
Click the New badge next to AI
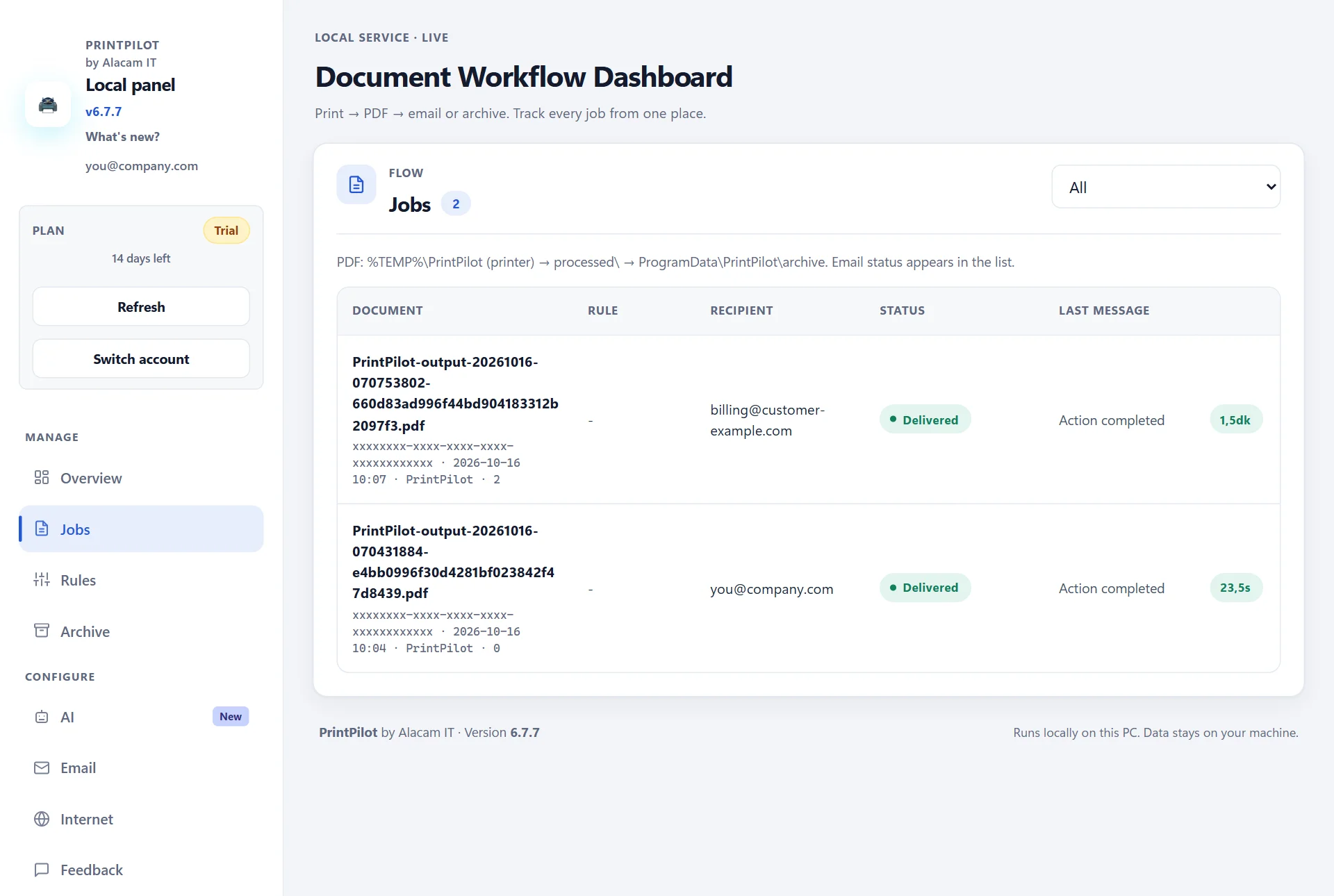(x=231, y=716)
